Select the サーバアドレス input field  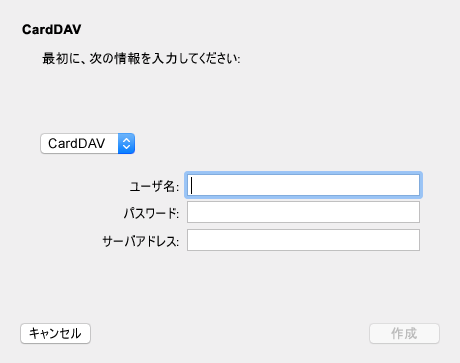303,240
